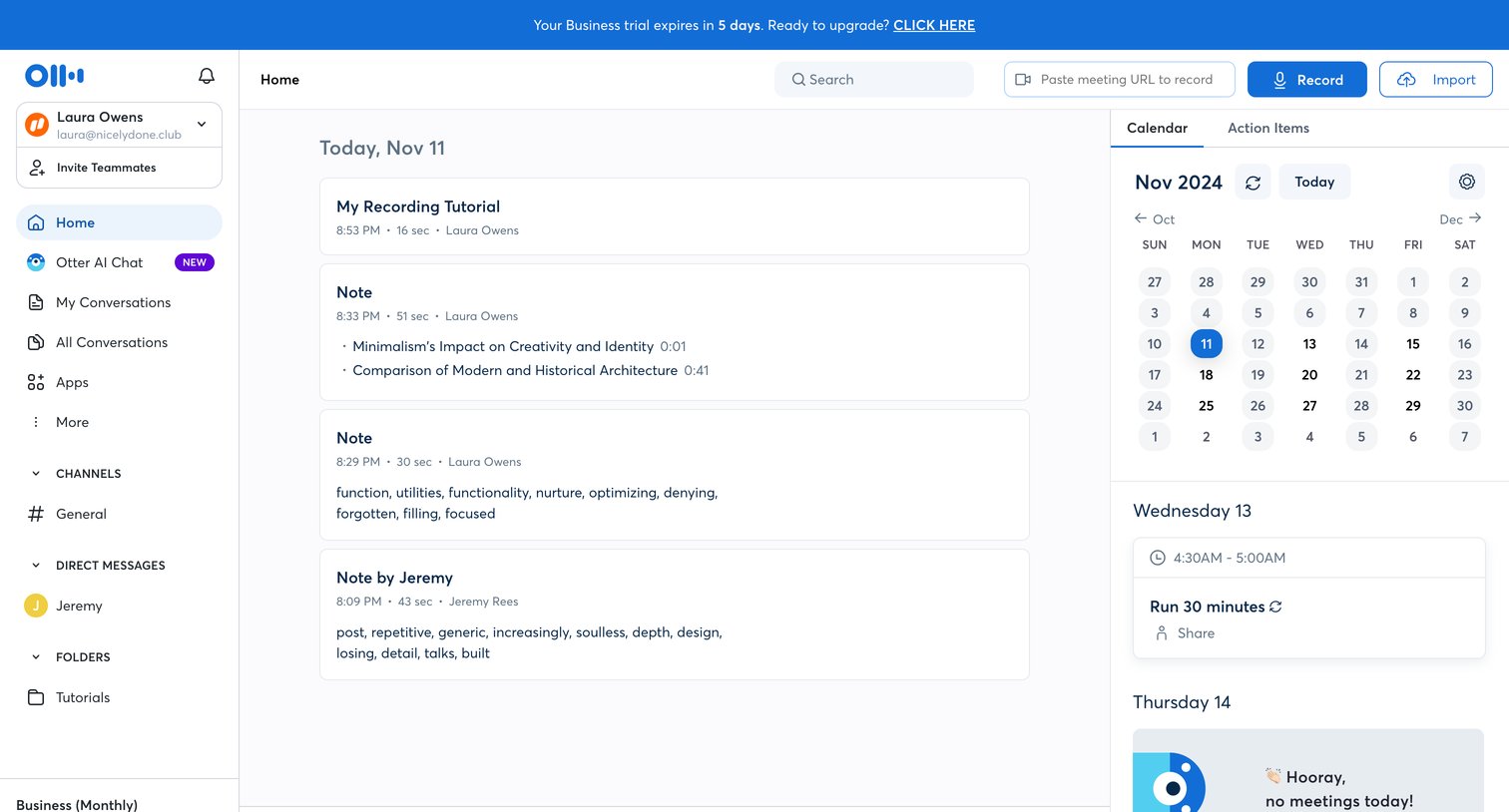Click the Home house icon

[x=36, y=222]
